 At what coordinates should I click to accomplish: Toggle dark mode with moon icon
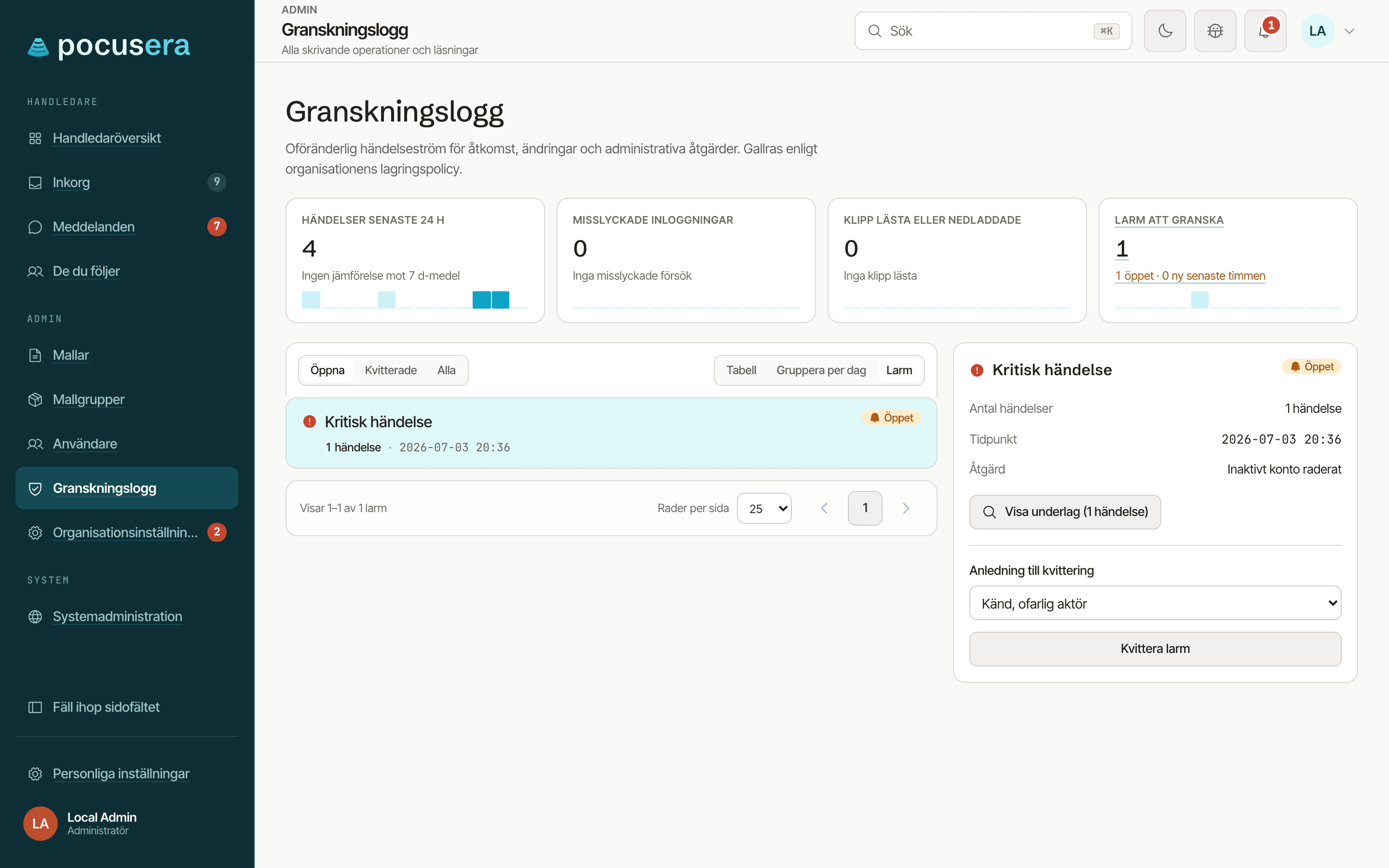point(1165,31)
